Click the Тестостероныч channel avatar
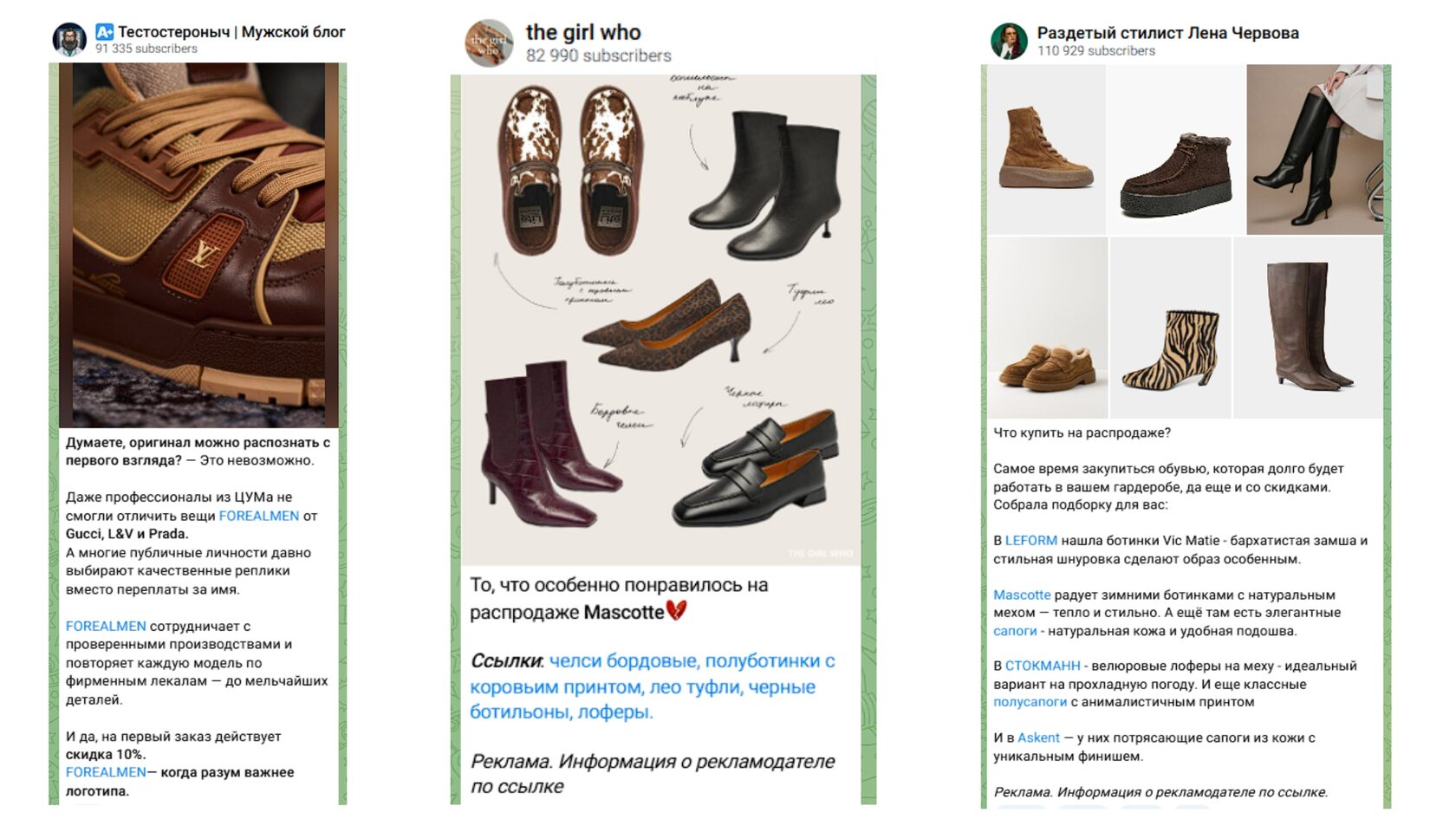Viewport: 1456px width, 832px height. 69,39
